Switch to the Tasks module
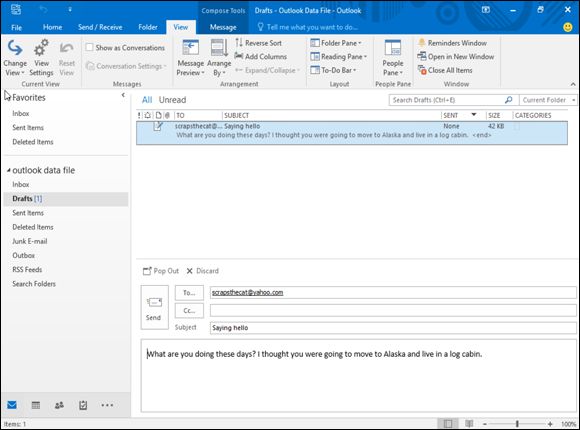The image size is (580, 430). (83, 405)
